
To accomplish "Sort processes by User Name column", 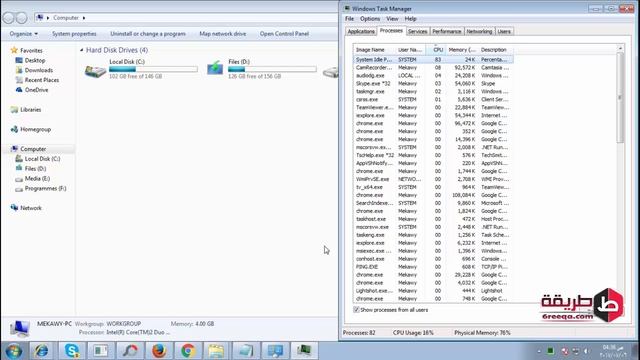I will [410, 50].
